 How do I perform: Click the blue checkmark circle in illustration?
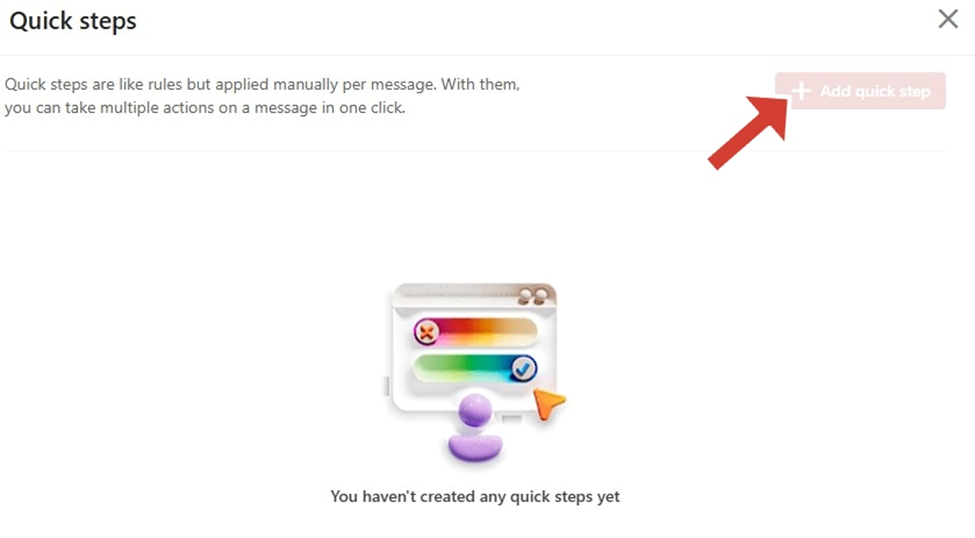[x=523, y=369]
